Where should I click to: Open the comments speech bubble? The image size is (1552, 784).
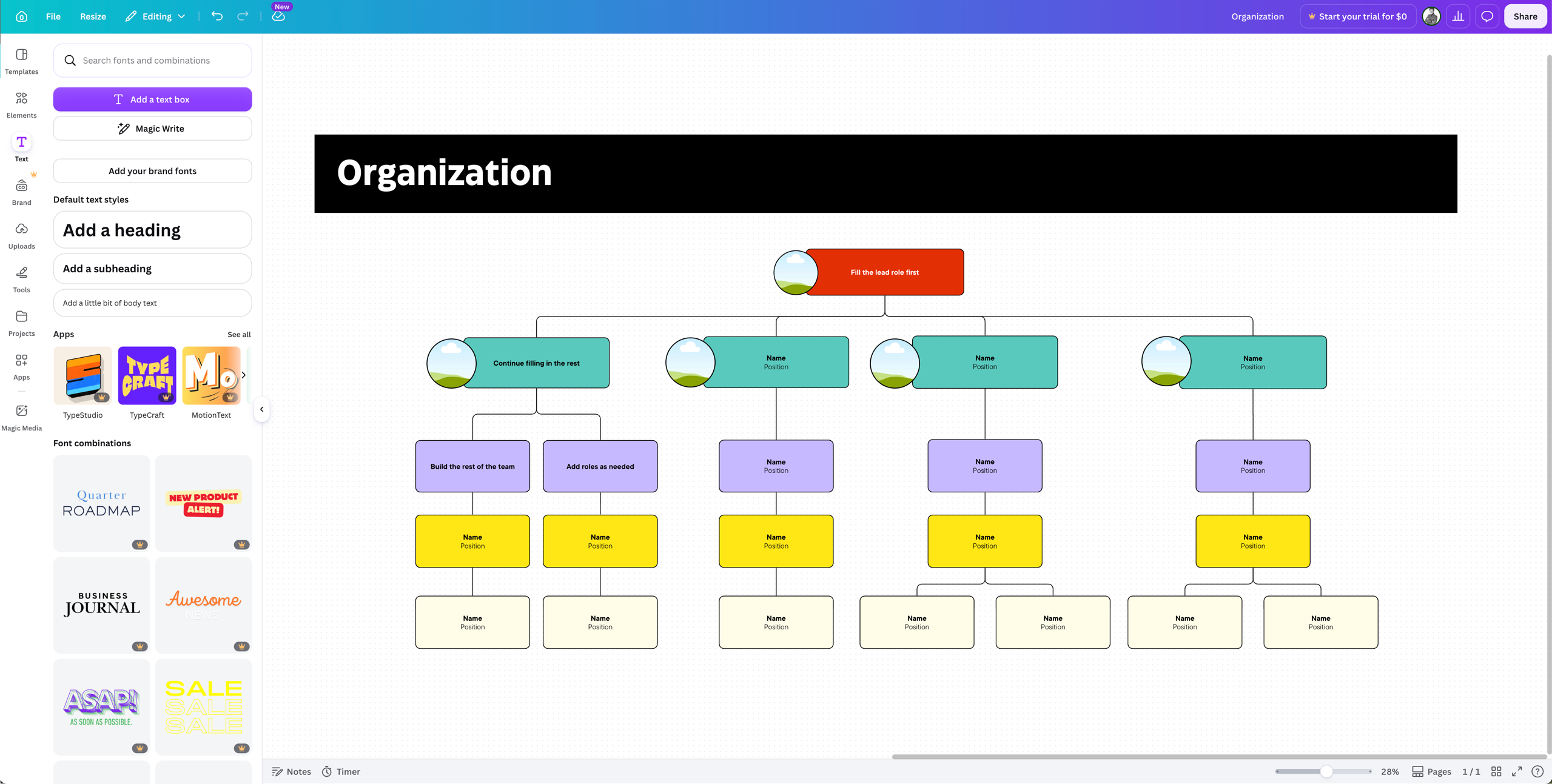[x=1487, y=16]
